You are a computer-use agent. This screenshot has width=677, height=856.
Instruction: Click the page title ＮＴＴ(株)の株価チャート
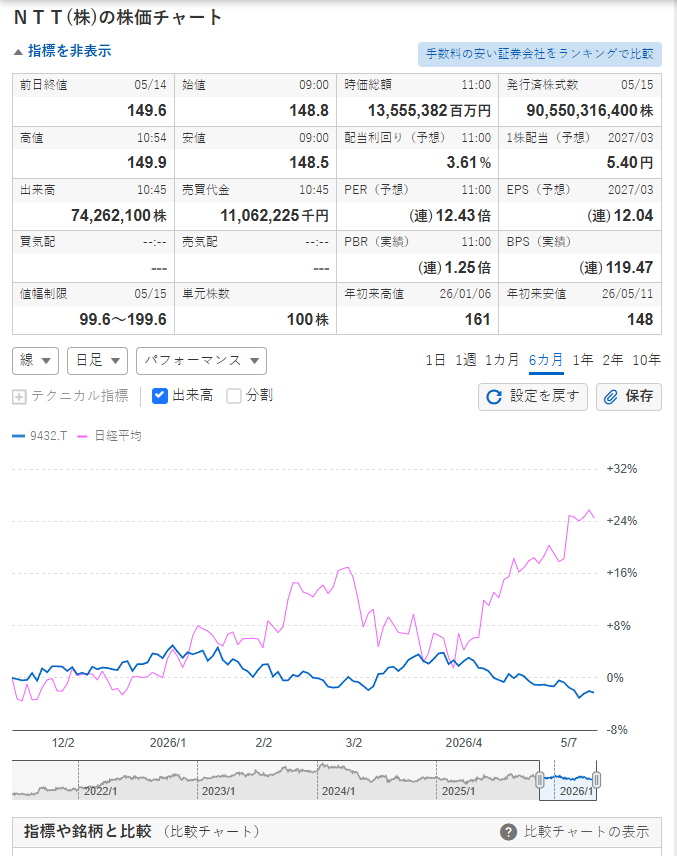coord(118,17)
